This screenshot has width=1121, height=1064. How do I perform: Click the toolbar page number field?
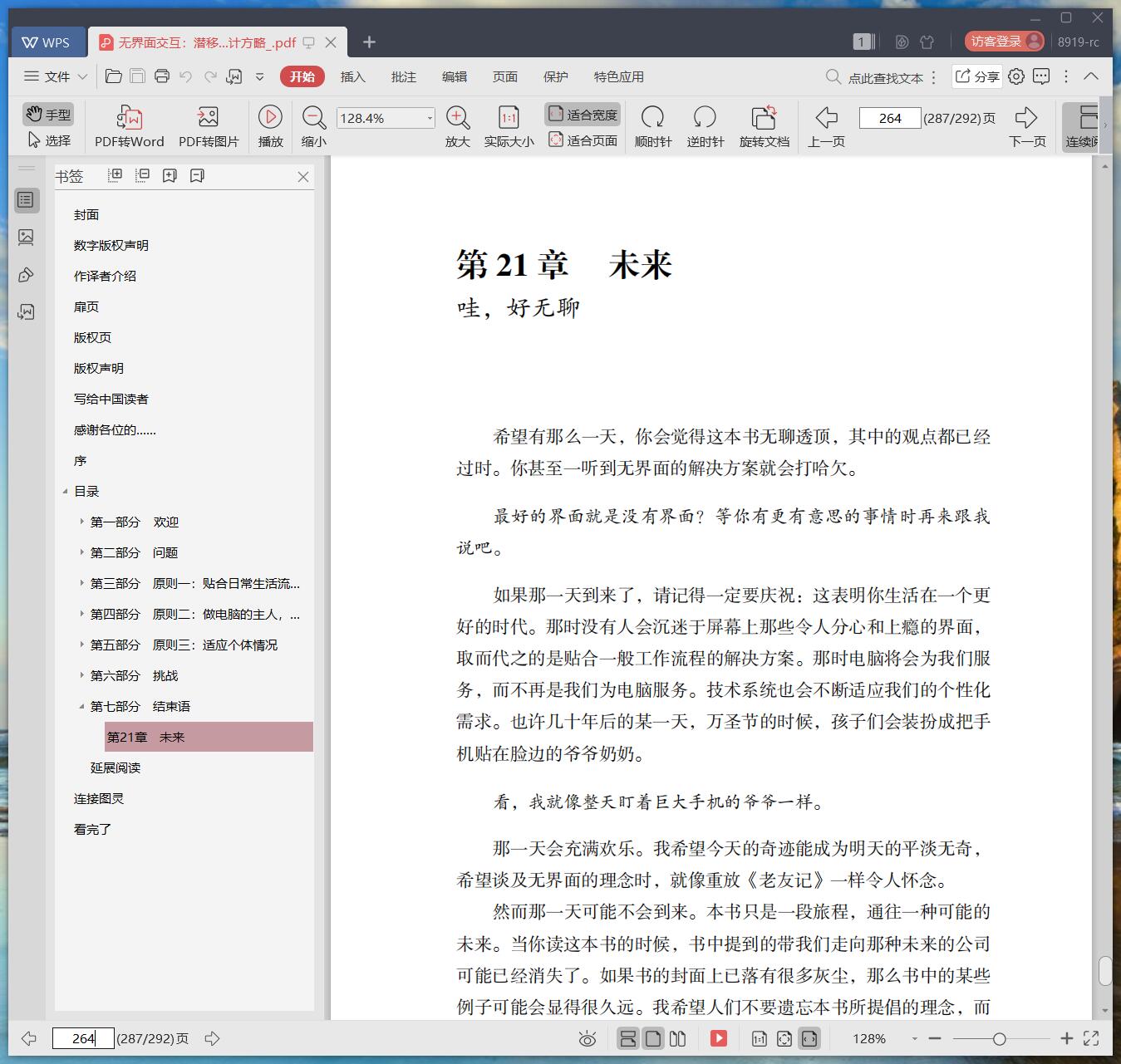point(889,118)
